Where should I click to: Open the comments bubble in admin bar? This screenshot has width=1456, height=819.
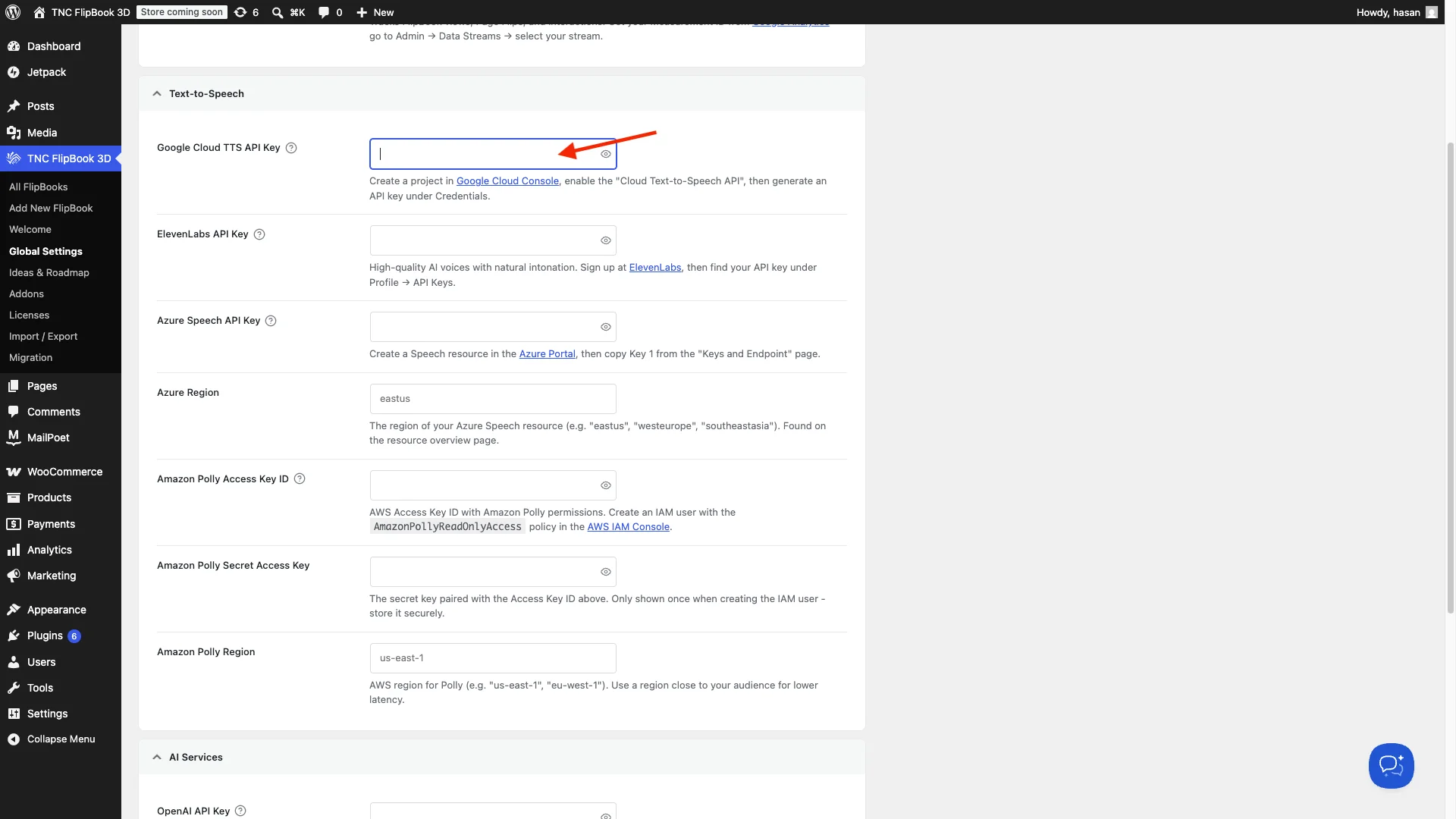tap(324, 12)
